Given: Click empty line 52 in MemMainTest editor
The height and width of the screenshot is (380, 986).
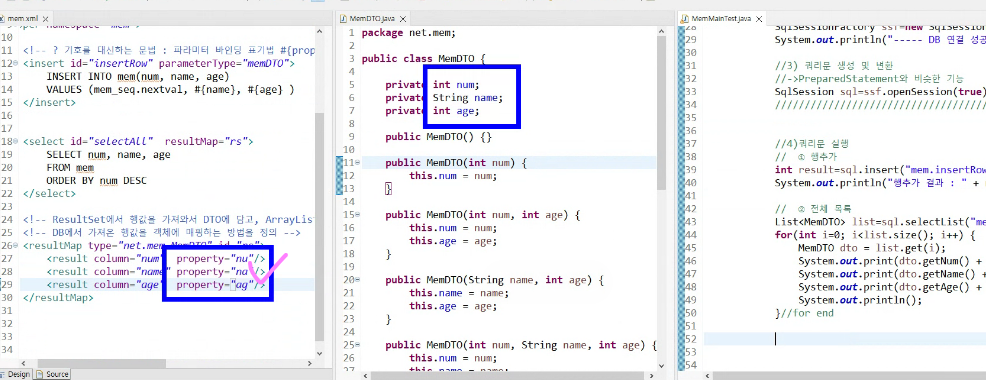Looking at the screenshot, I should point(845,339).
